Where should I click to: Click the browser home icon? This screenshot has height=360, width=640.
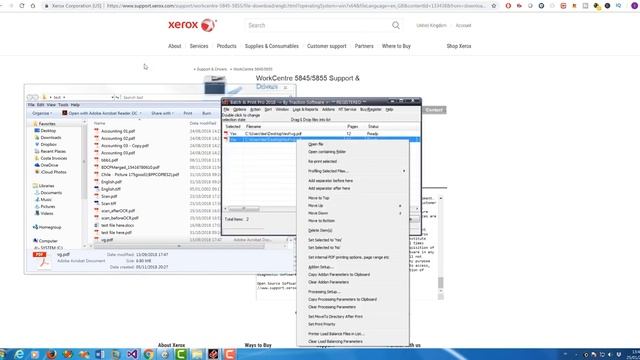point(33,6)
